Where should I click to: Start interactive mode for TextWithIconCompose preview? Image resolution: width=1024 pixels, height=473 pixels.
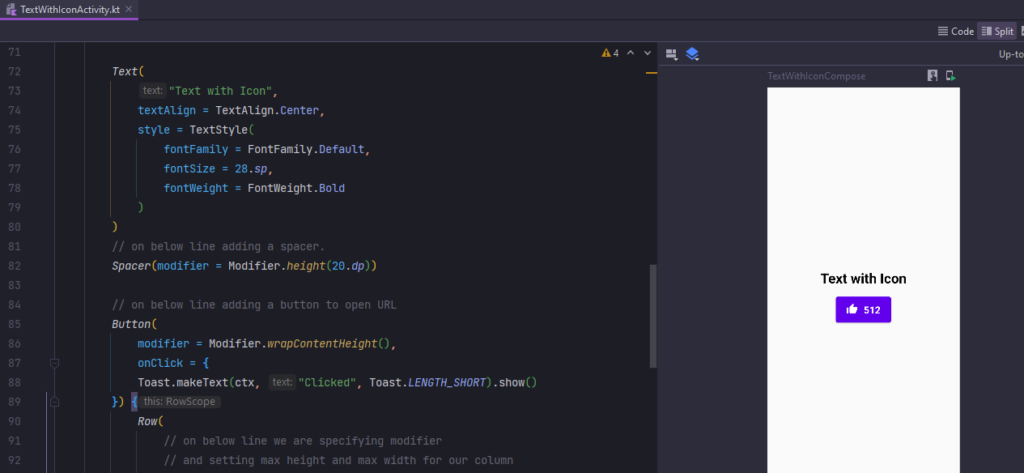click(x=933, y=76)
